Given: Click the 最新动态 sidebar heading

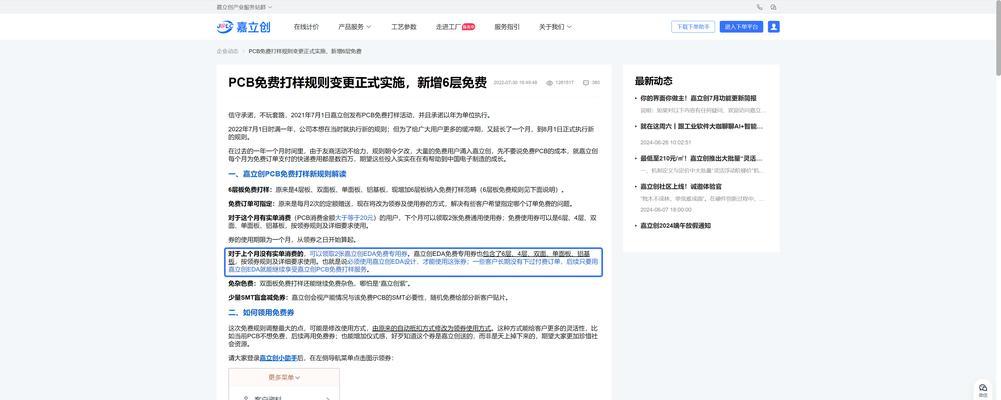Looking at the screenshot, I should tap(653, 81).
